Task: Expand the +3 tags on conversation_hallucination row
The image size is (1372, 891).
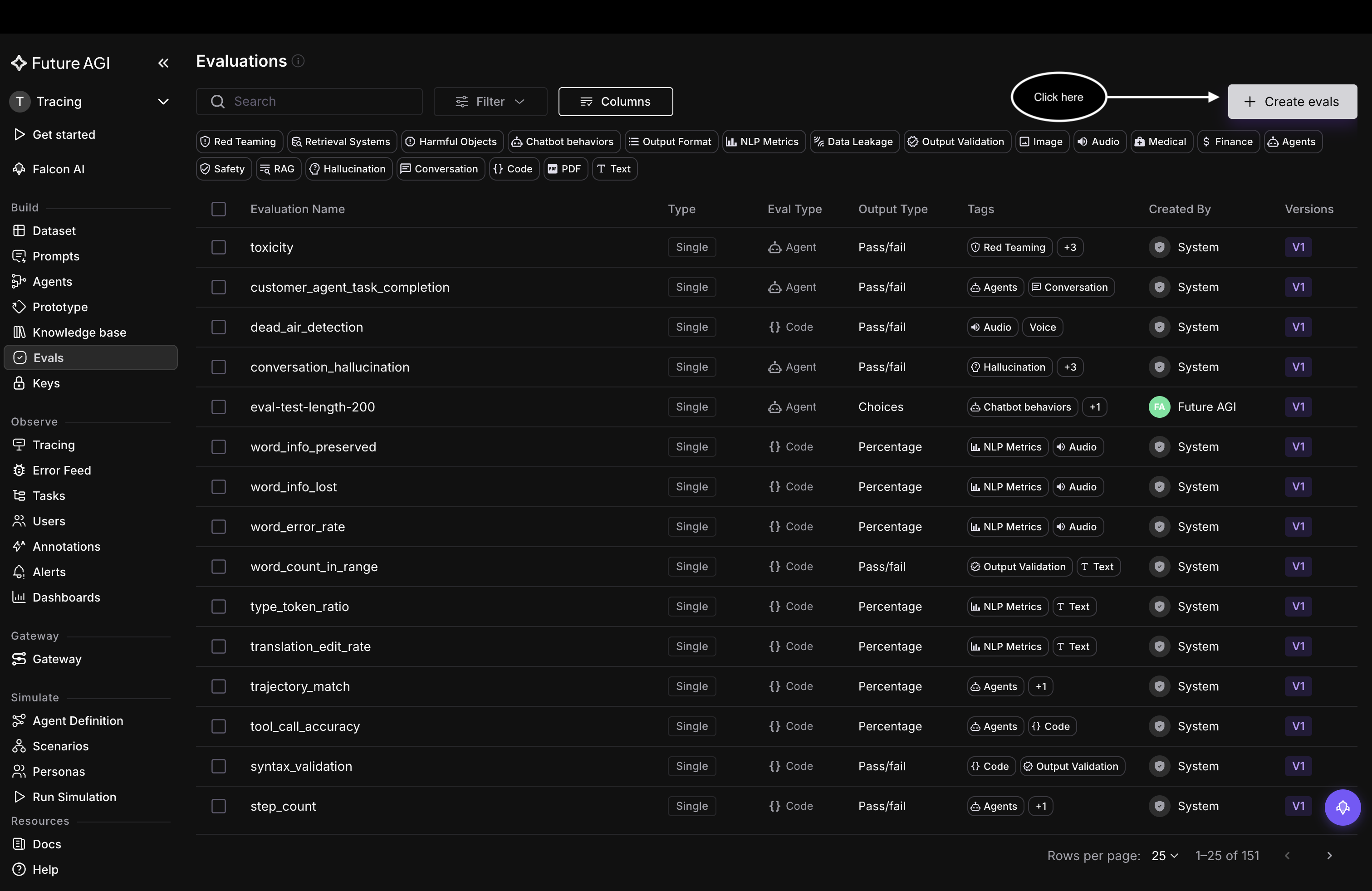Action: 1070,367
